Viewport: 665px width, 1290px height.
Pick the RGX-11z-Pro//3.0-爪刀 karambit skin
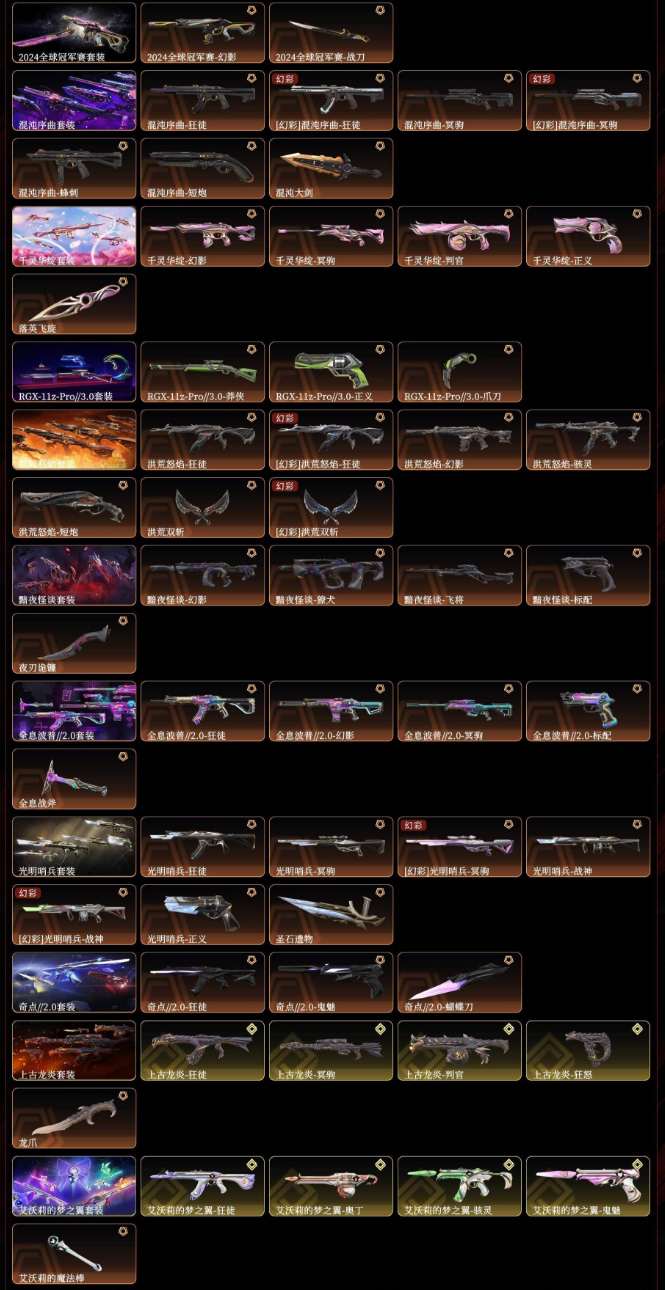(x=460, y=372)
